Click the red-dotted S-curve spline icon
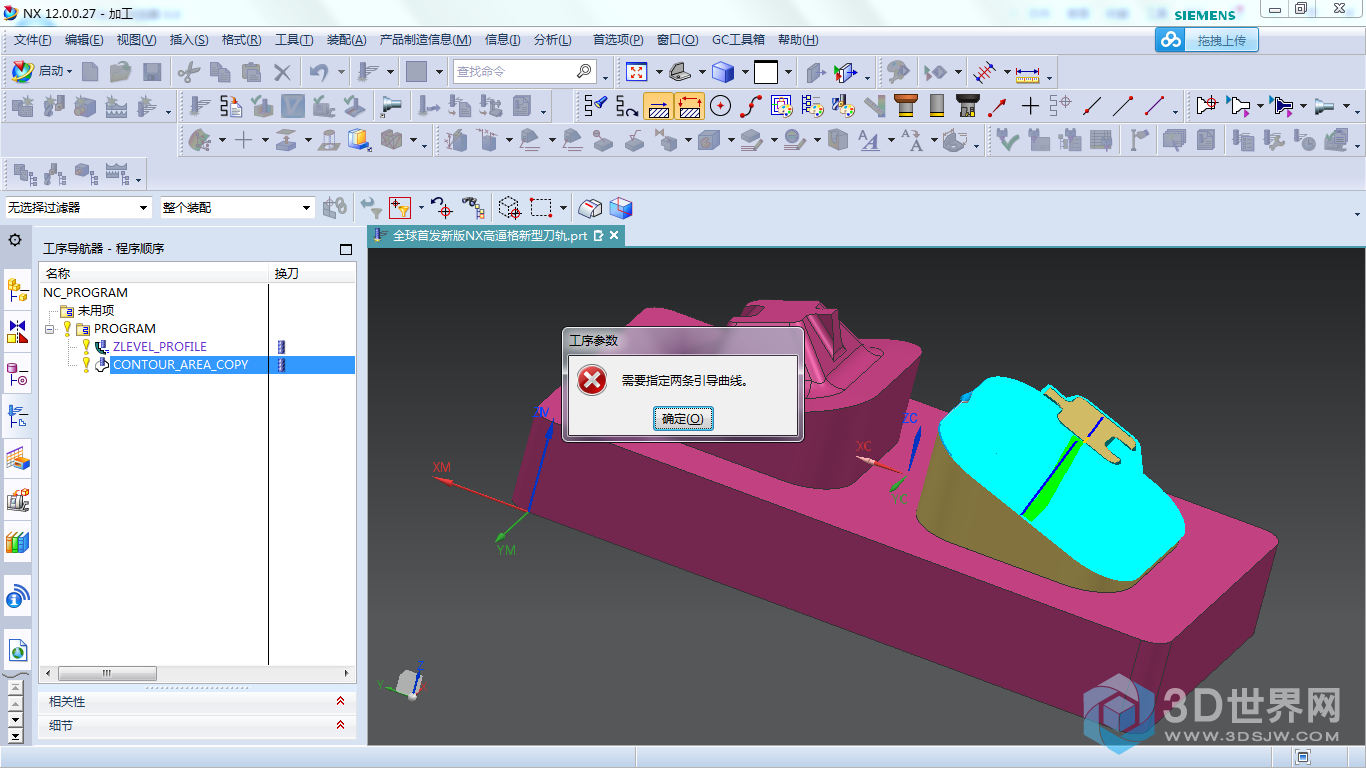This screenshot has width=1366, height=768. pyautogui.click(x=751, y=105)
